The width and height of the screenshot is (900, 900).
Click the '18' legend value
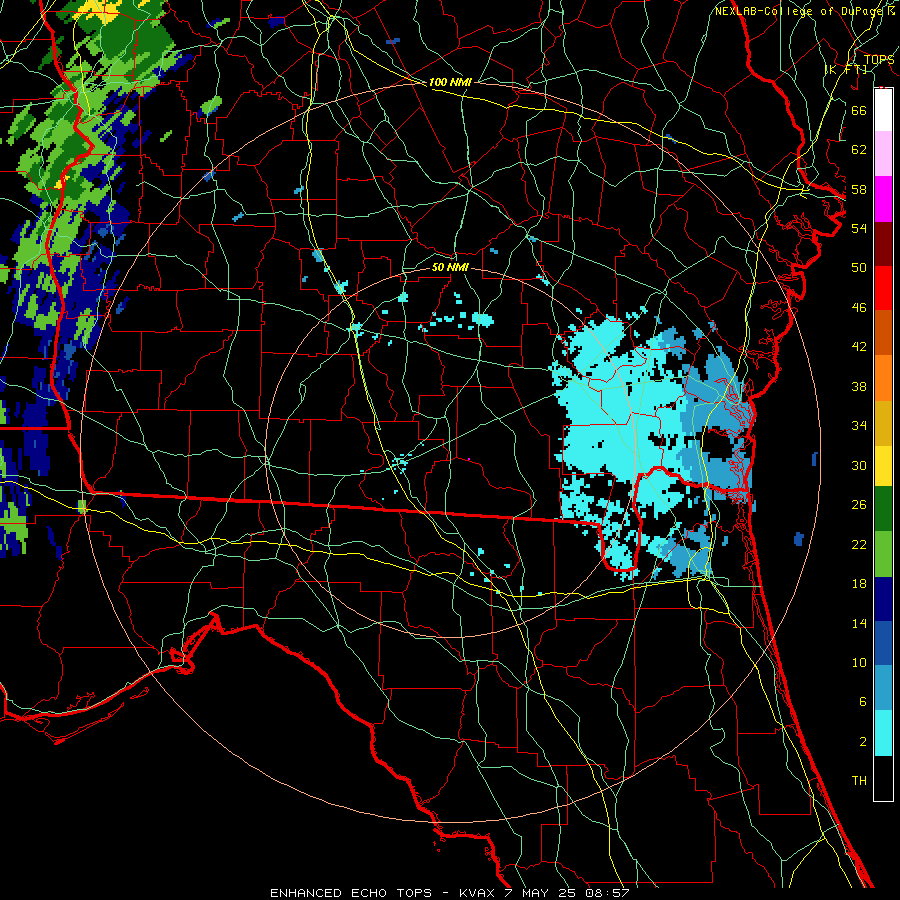point(859,584)
